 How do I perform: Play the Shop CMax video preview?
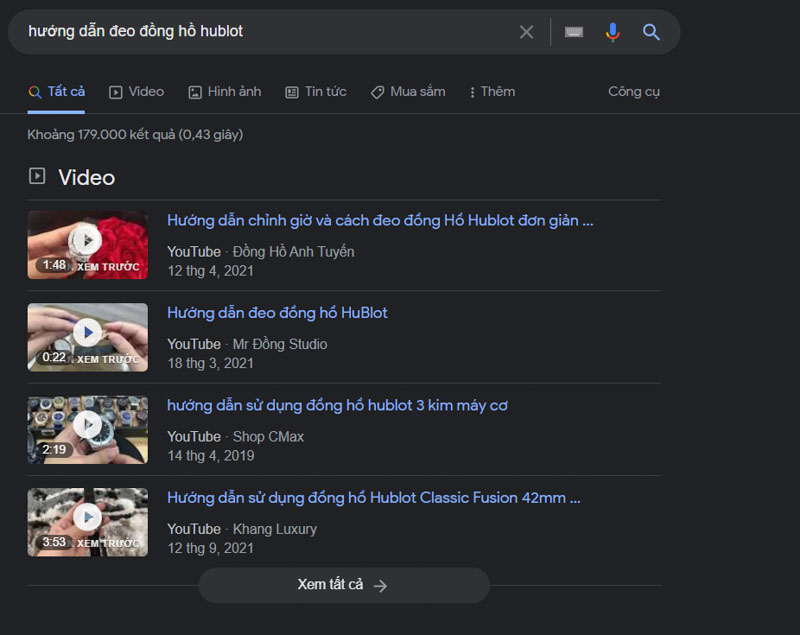point(87,425)
